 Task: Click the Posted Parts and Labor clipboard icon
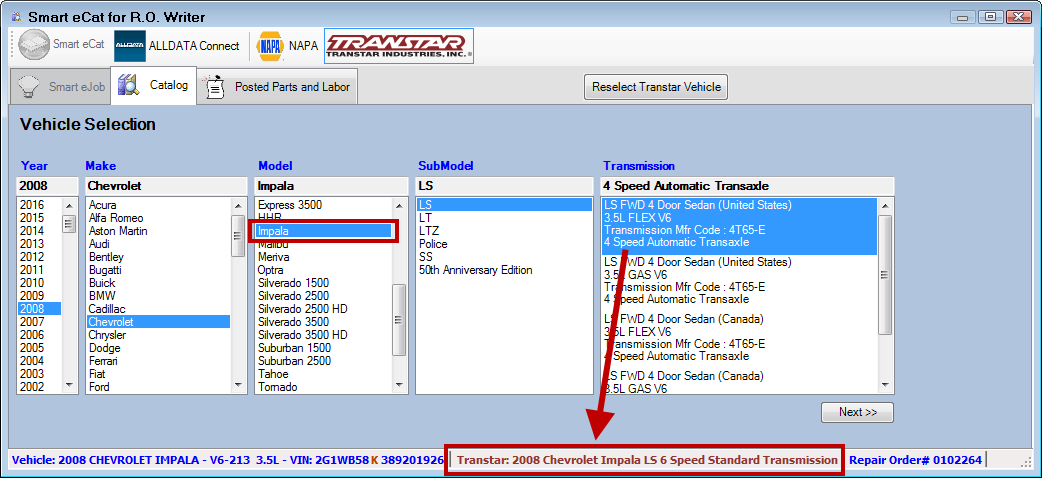point(214,87)
